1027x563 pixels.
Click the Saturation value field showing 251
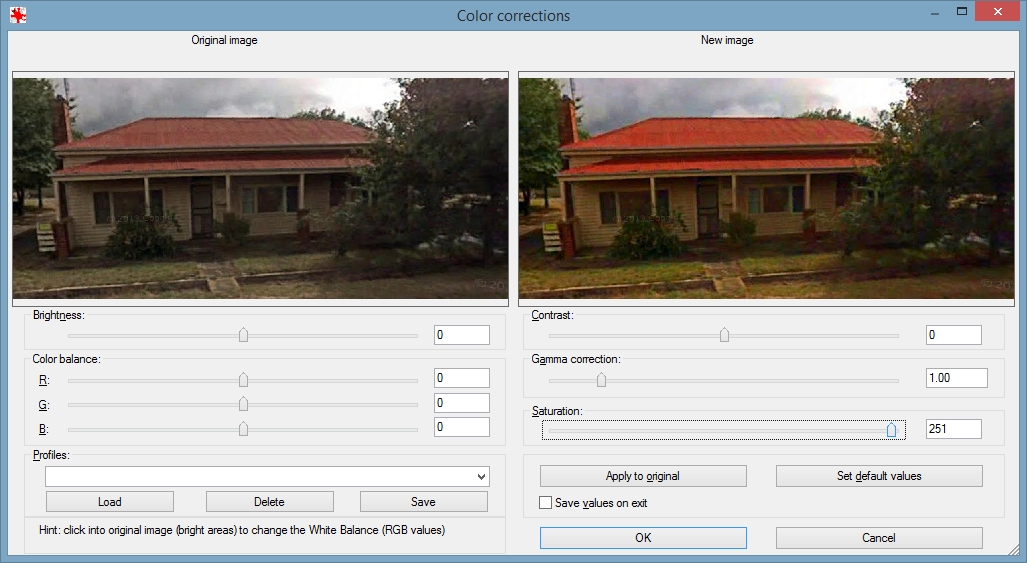coord(953,429)
